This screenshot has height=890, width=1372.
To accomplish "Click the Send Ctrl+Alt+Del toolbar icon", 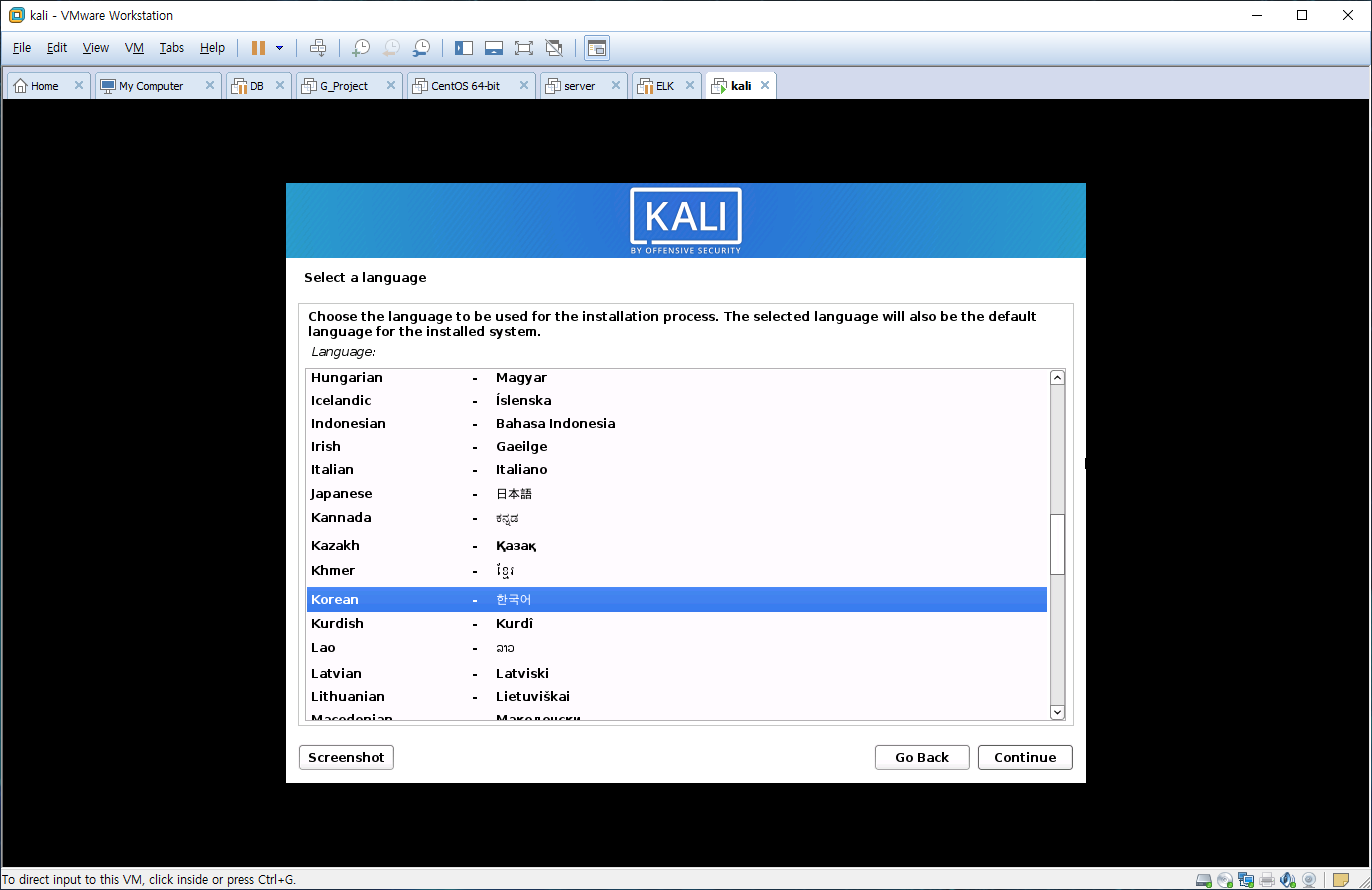I will click(x=318, y=48).
